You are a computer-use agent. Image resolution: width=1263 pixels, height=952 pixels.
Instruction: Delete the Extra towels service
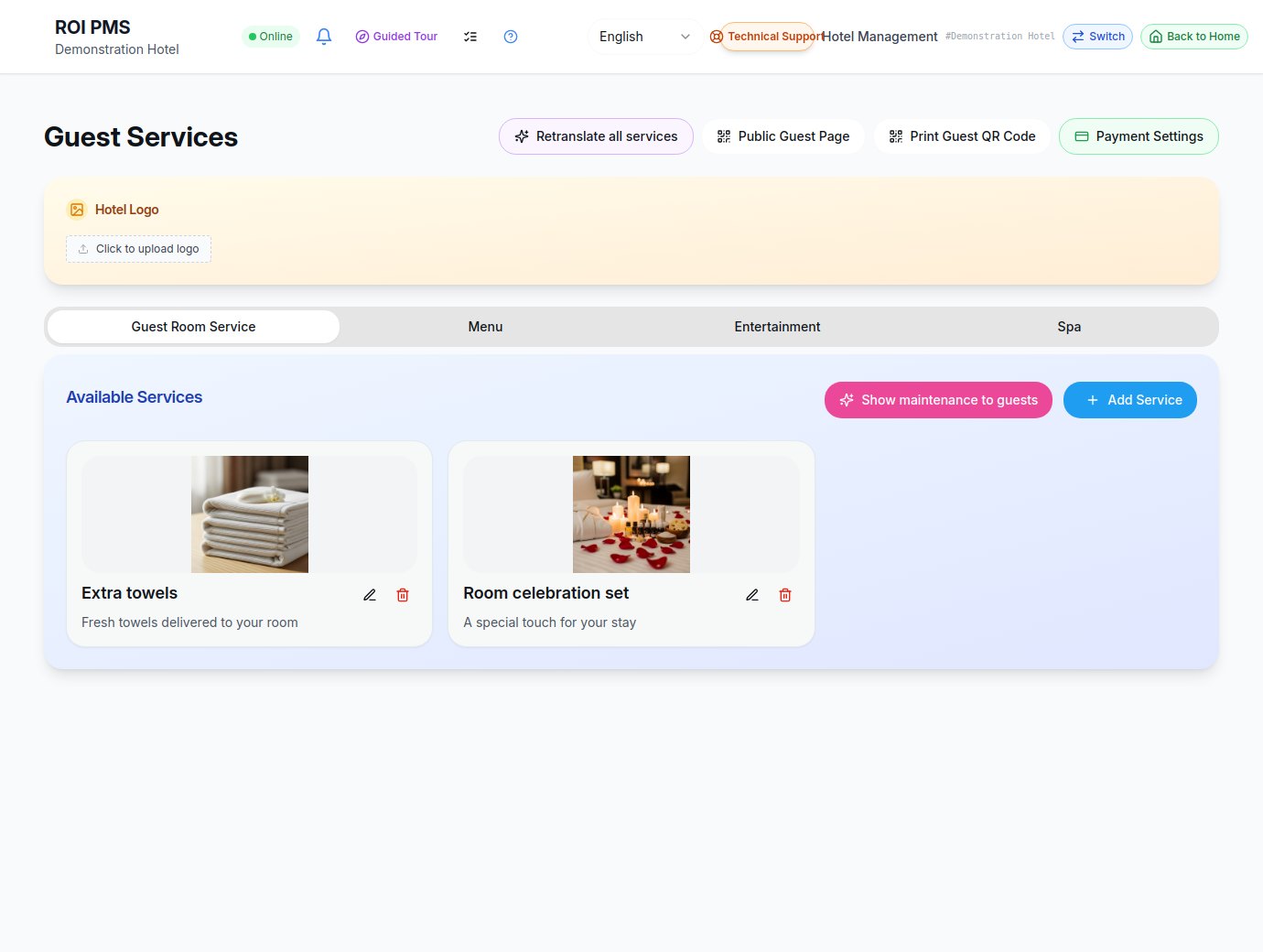click(403, 595)
